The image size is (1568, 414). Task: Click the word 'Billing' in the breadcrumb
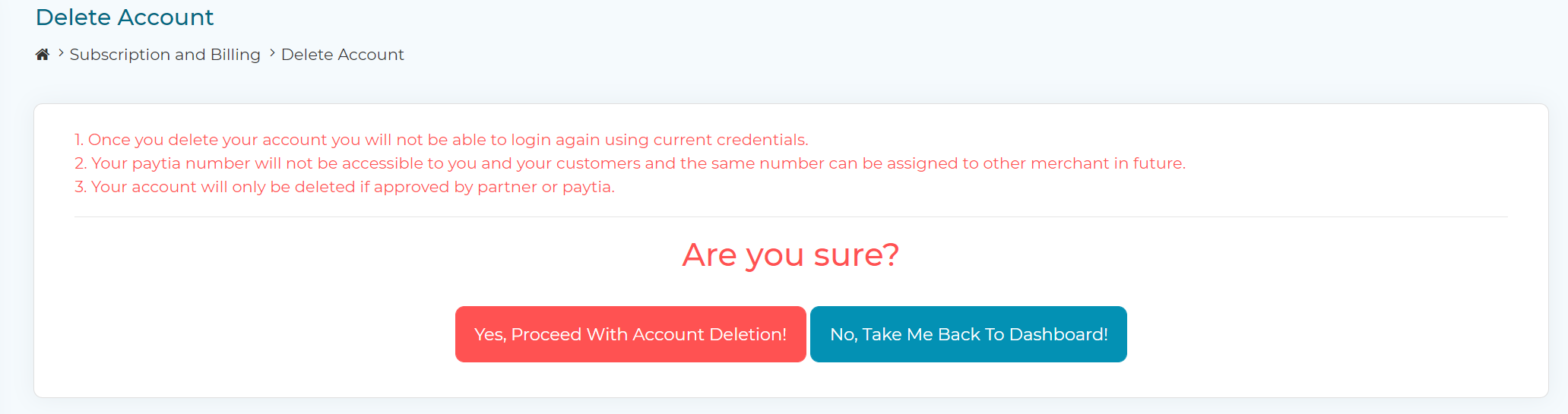236,55
